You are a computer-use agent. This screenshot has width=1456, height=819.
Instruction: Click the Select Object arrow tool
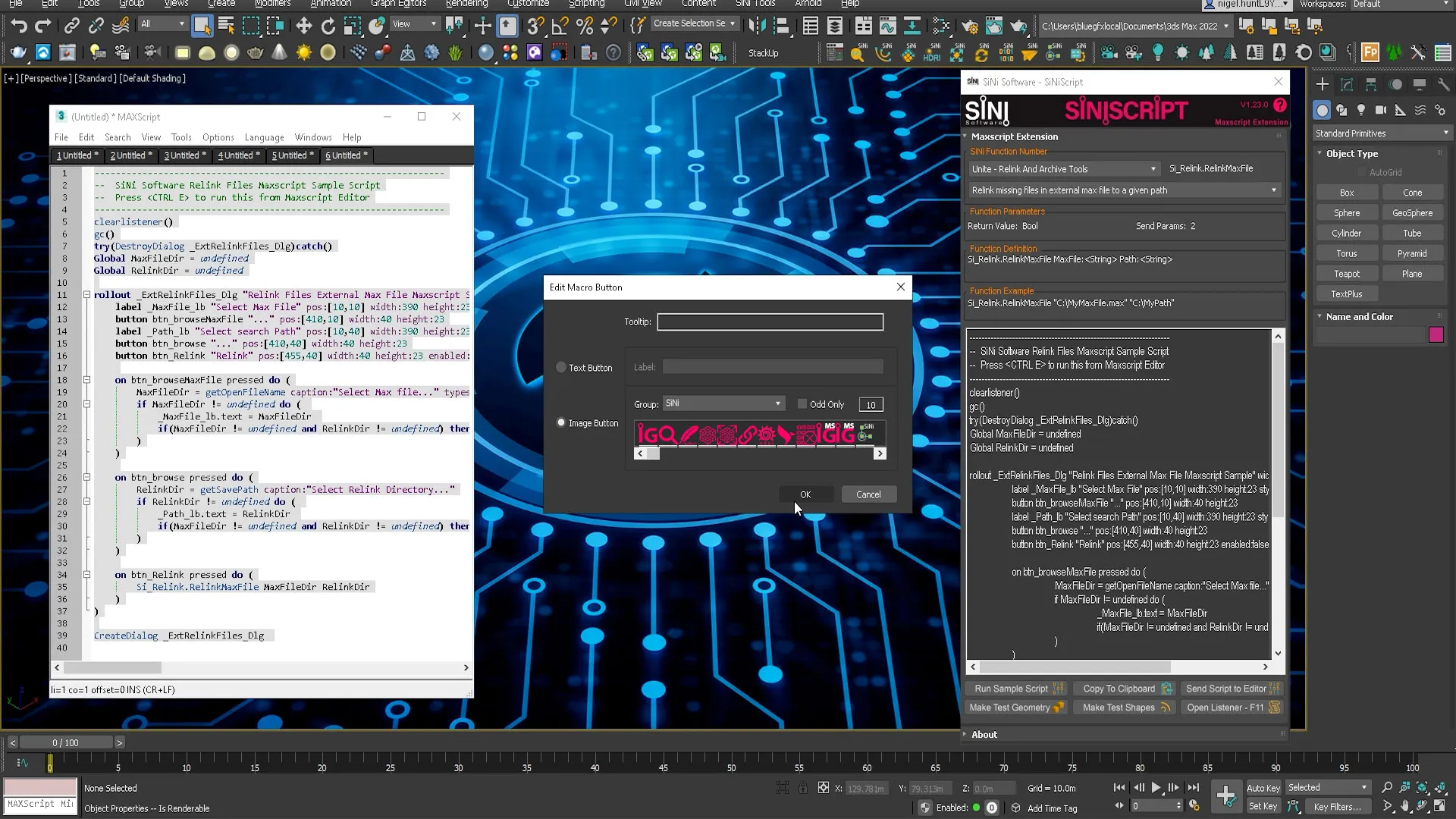pos(202,27)
